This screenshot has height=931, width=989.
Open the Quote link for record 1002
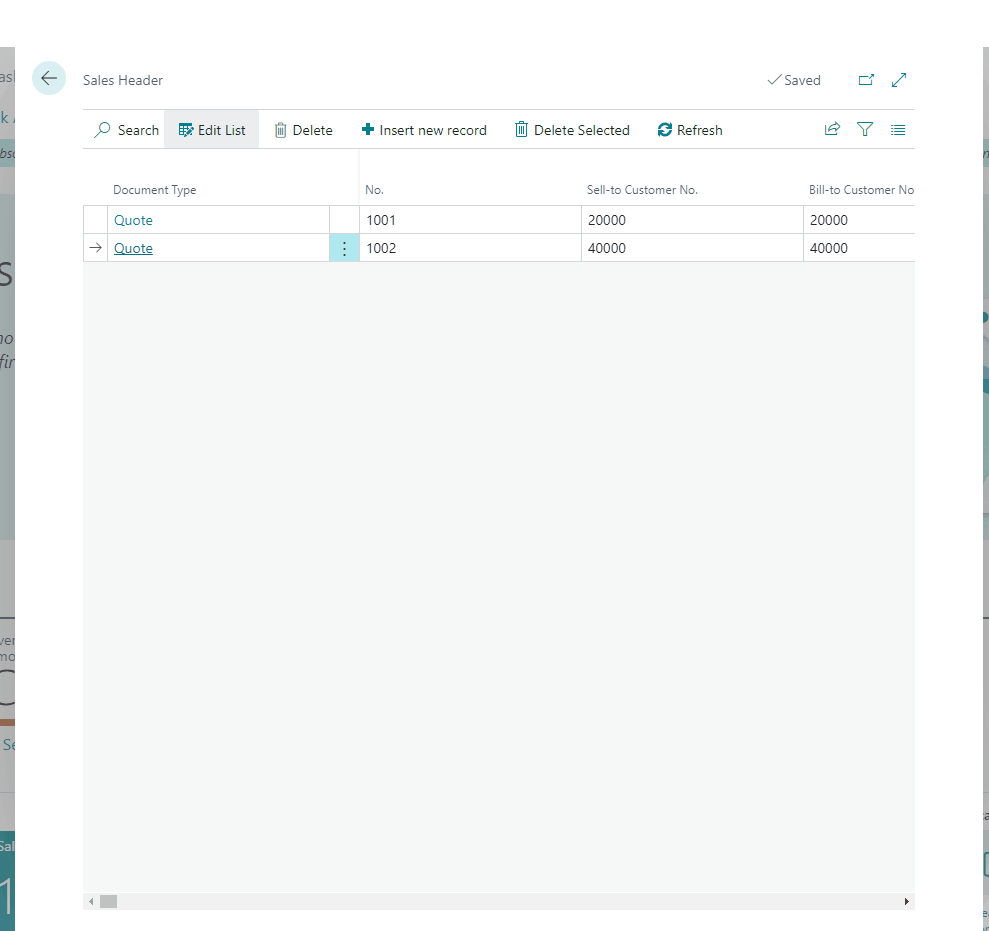(x=133, y=248)
